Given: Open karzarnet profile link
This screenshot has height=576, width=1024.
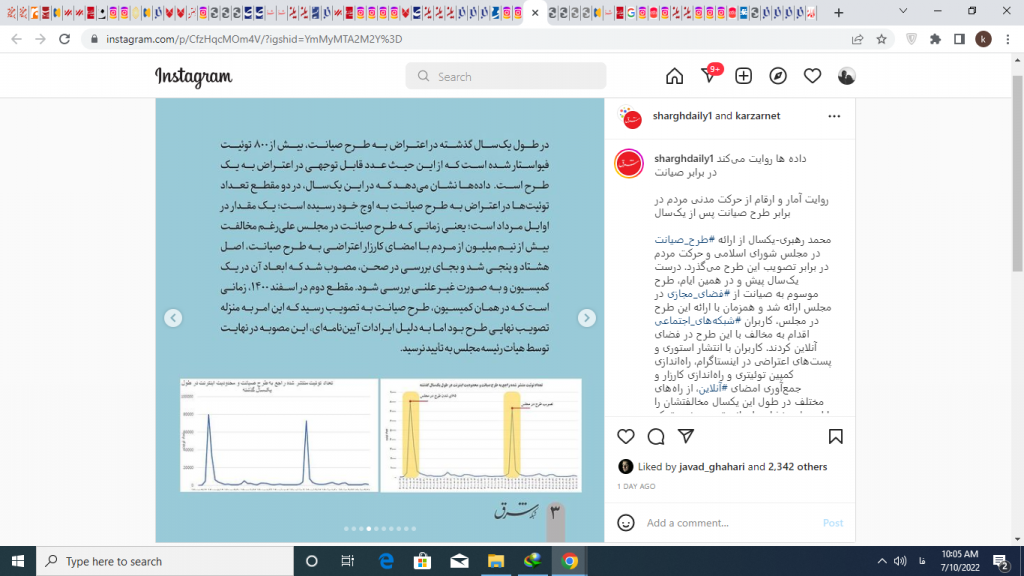Looking at the screenshot, I should pos(756,116).
